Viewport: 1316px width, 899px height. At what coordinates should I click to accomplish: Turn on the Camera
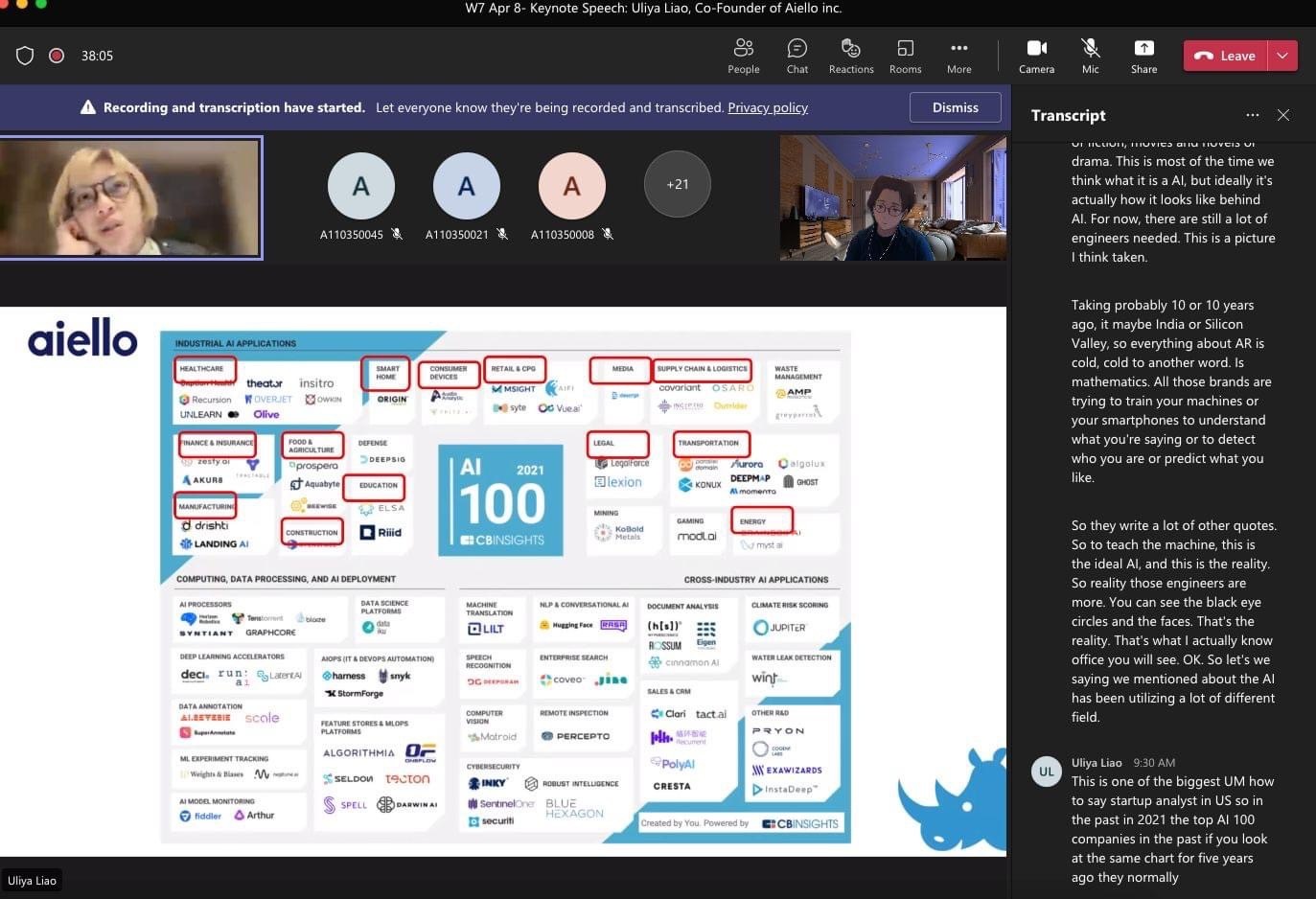click(x=1036, y=56)
